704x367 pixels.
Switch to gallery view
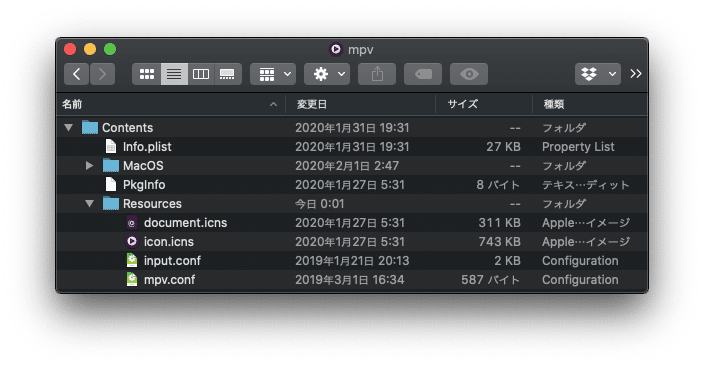227,74
